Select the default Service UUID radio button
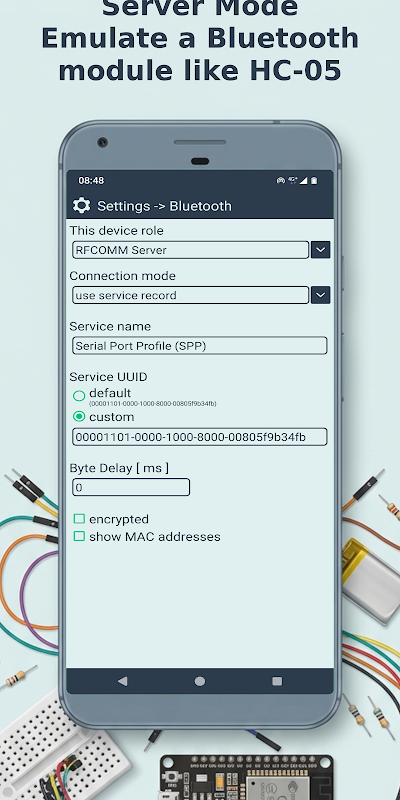Screen dimensions: 400x800 pos(79,395)
